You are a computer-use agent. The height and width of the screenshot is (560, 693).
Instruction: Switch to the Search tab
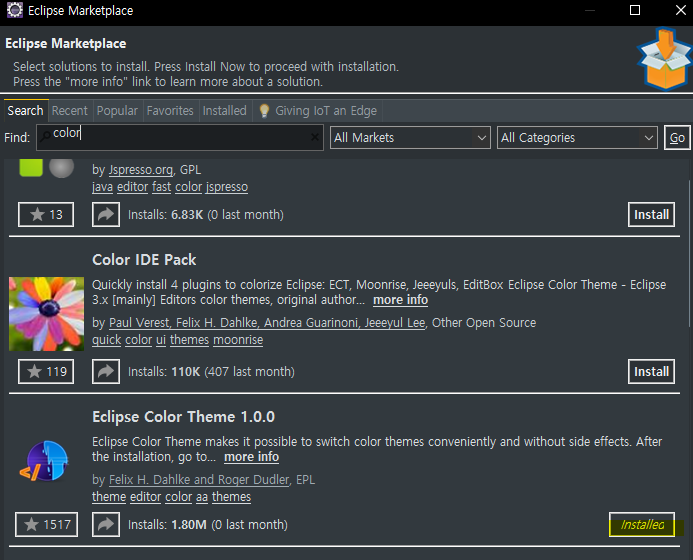point(25,110)
